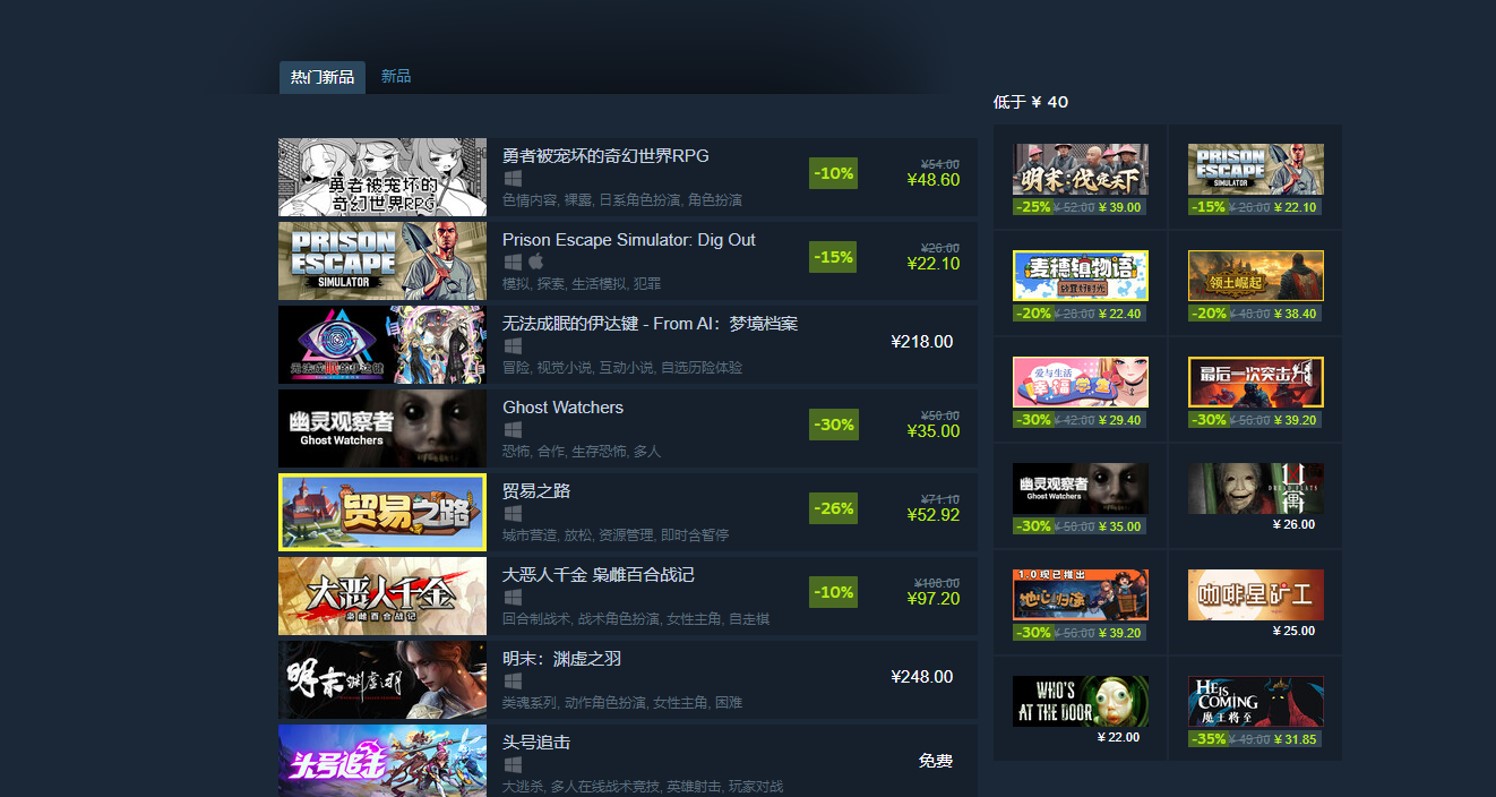Click the 免费 price for 头号追击
The height and width of the screenshot is (797, 1496).
(935, 761)
